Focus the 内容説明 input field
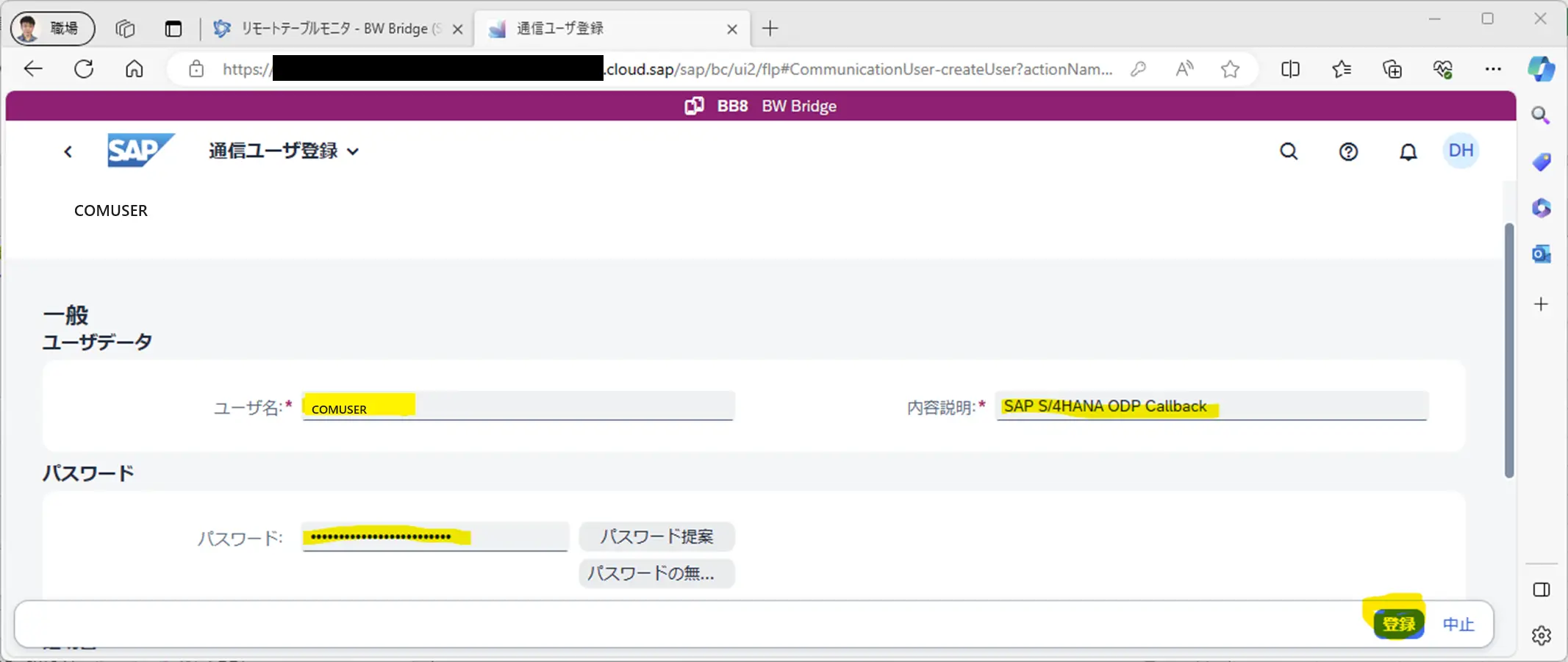 [x=1211, y=406]
